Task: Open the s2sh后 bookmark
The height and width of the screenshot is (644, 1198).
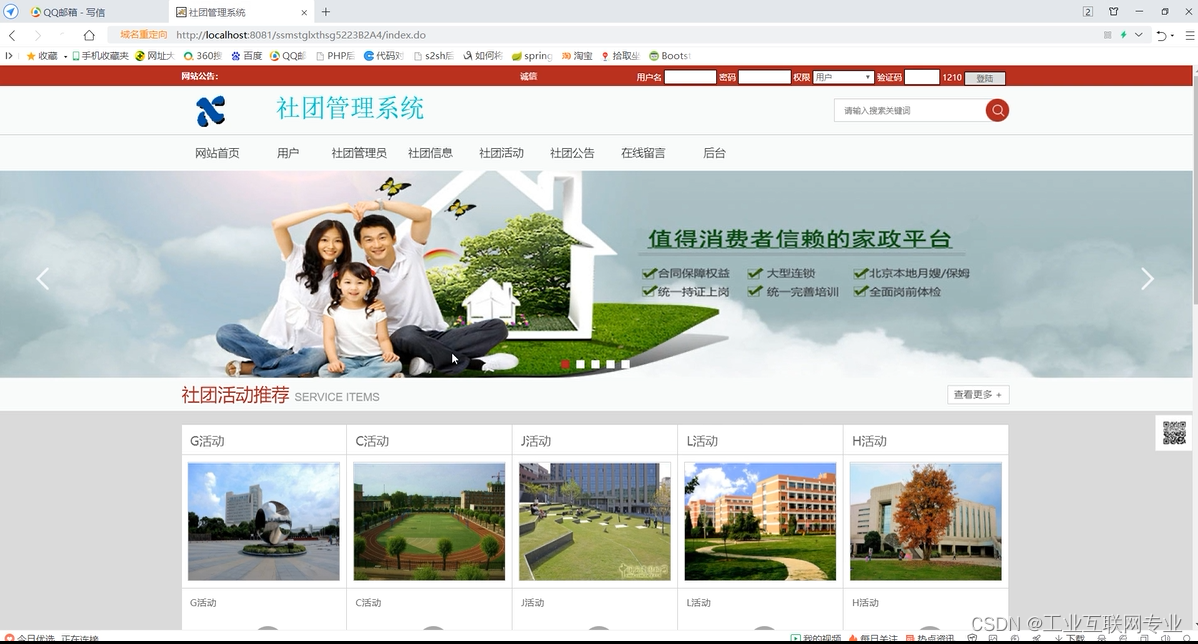Action: (x=433, y=56)
